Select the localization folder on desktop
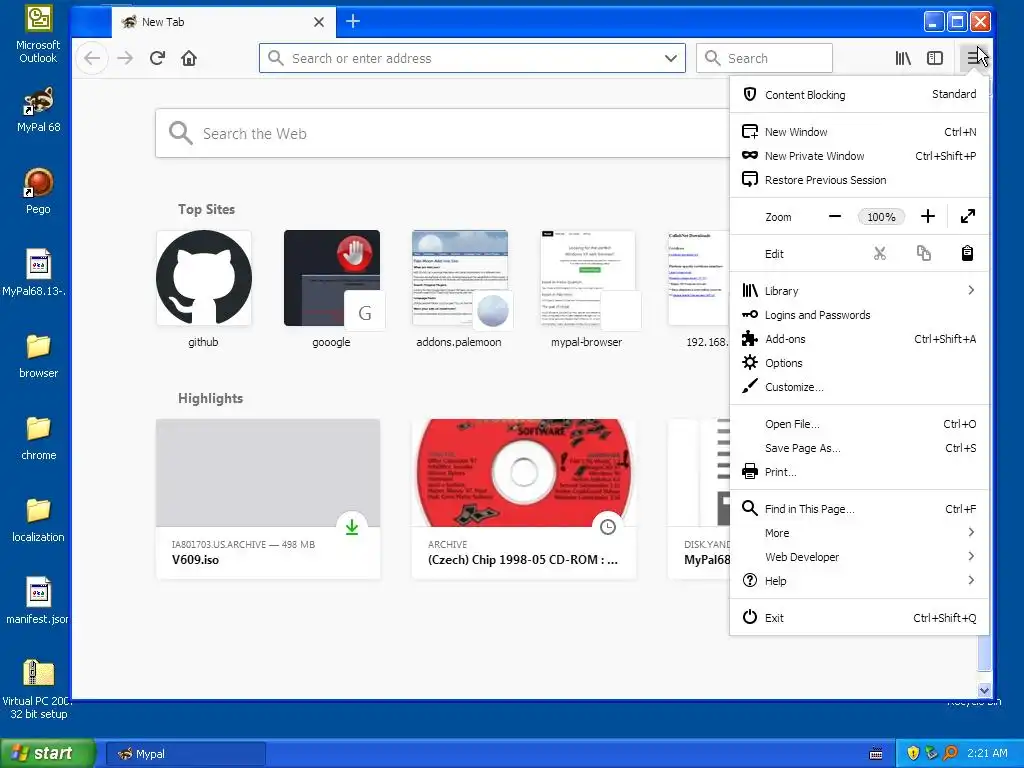The width and height of the screenshot is (1024, 768). (x=38, y=520)
